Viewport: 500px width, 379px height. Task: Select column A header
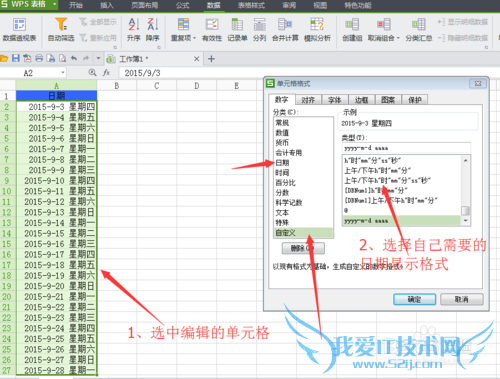point(56,86)
